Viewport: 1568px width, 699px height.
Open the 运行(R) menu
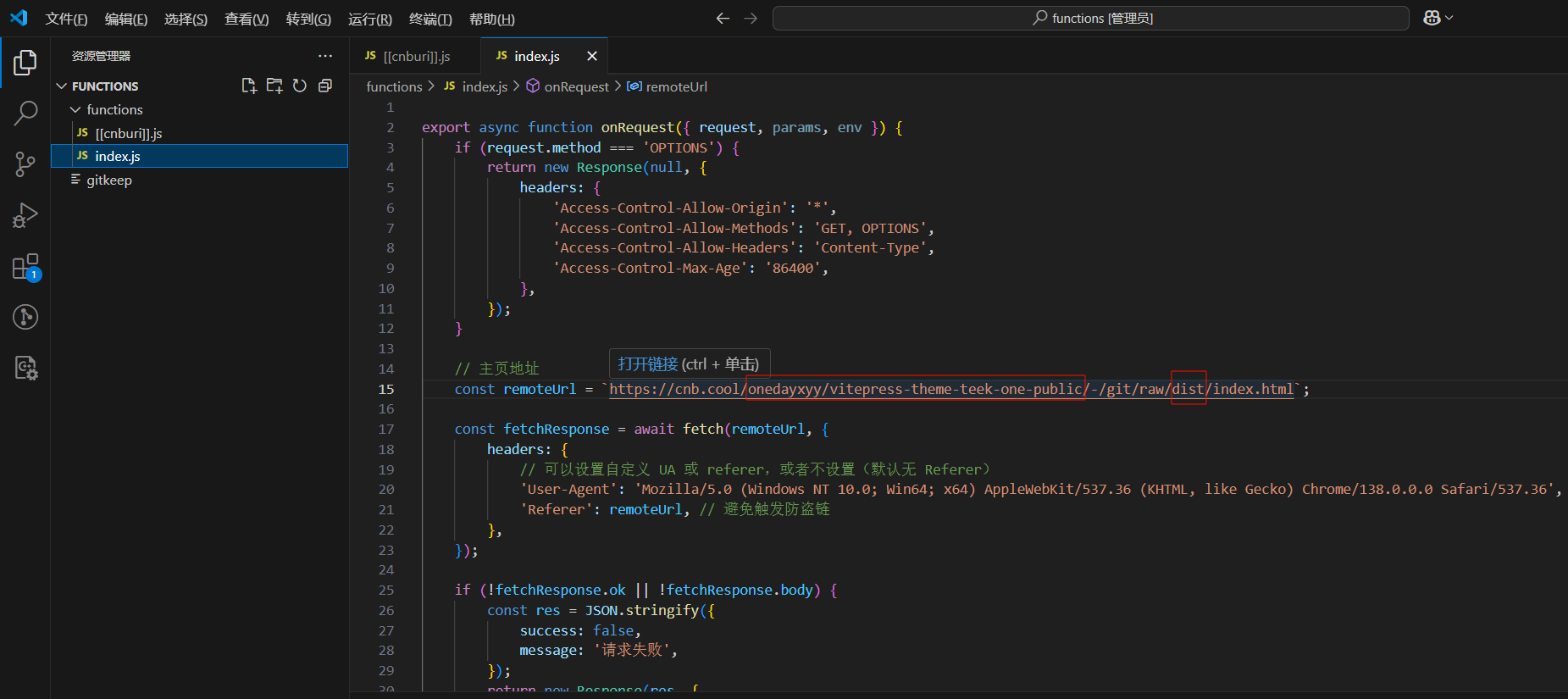click(370, 19)
